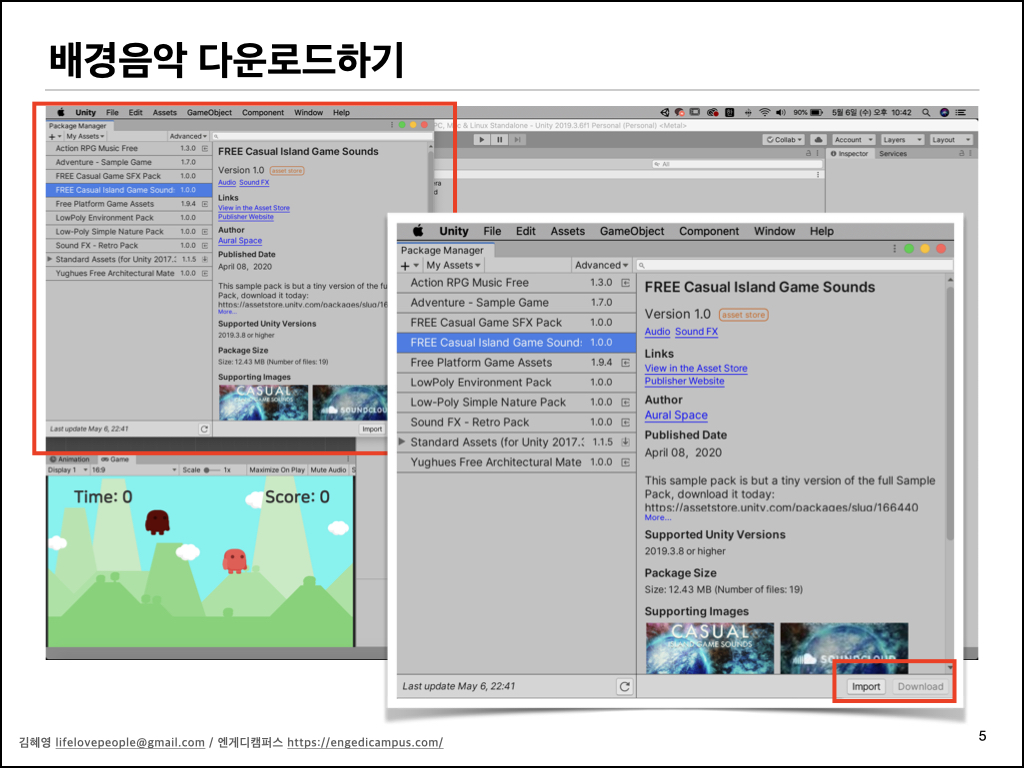Click the lock icon in the Inspector panel header

[x=961, y=153]
